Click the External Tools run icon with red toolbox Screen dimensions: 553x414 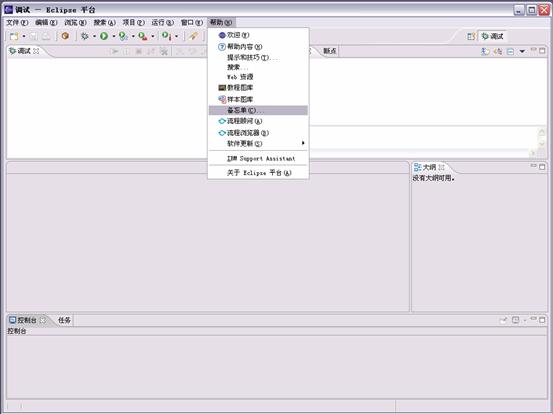142,36
